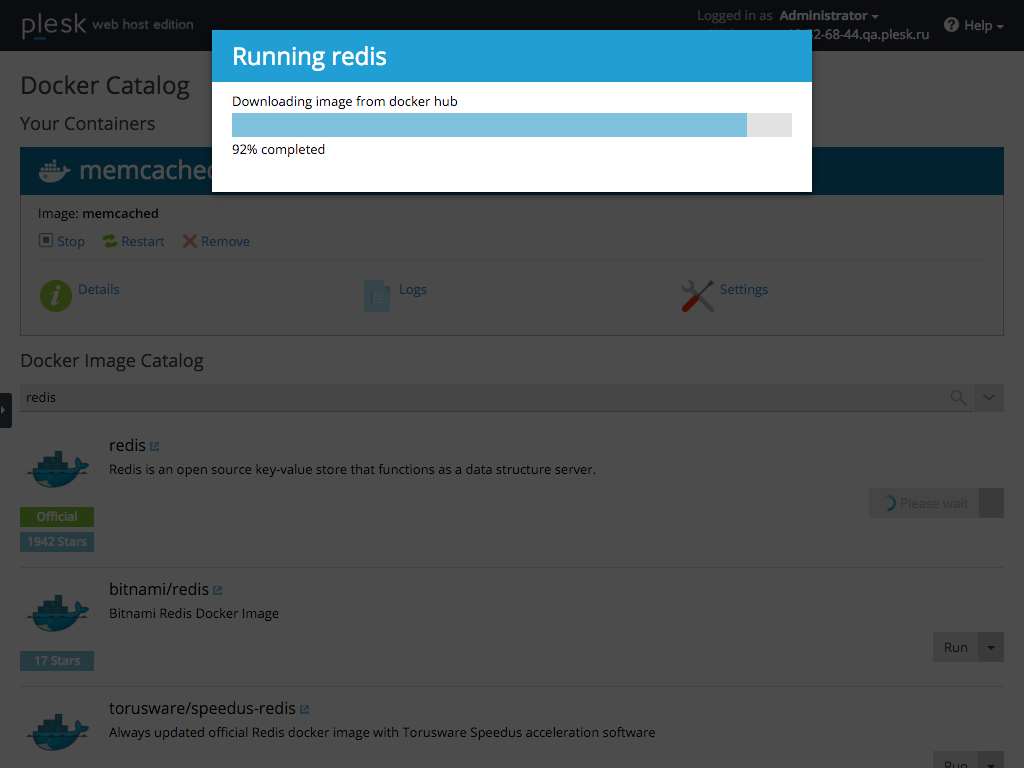Open the search filter dropdown next to redis query

[988, 397]
